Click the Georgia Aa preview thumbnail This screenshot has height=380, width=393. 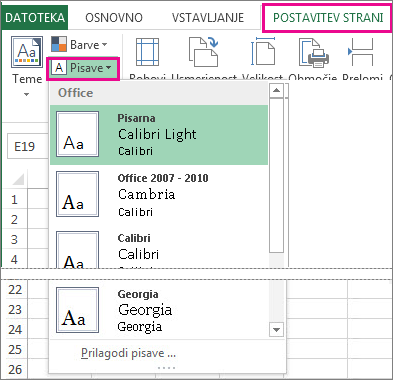(77, 310)
